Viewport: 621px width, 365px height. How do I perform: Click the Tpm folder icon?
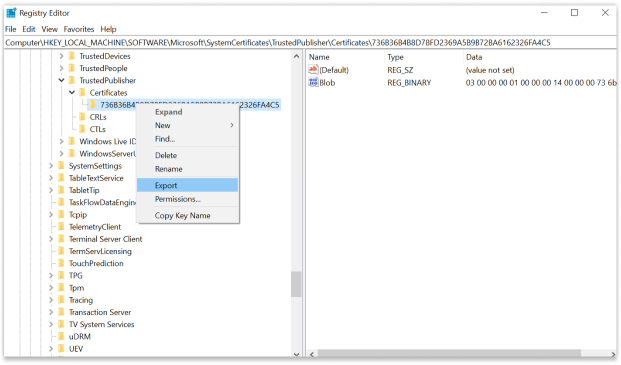point(61,288)
